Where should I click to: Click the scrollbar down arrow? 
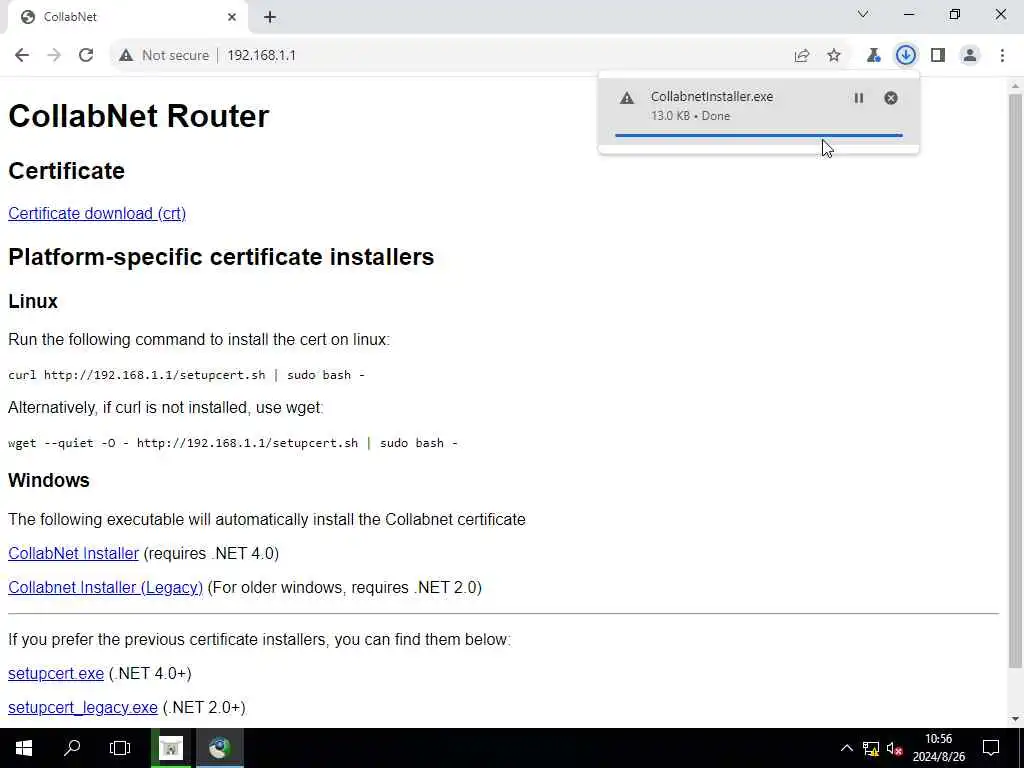click(x=1016, y=719)
